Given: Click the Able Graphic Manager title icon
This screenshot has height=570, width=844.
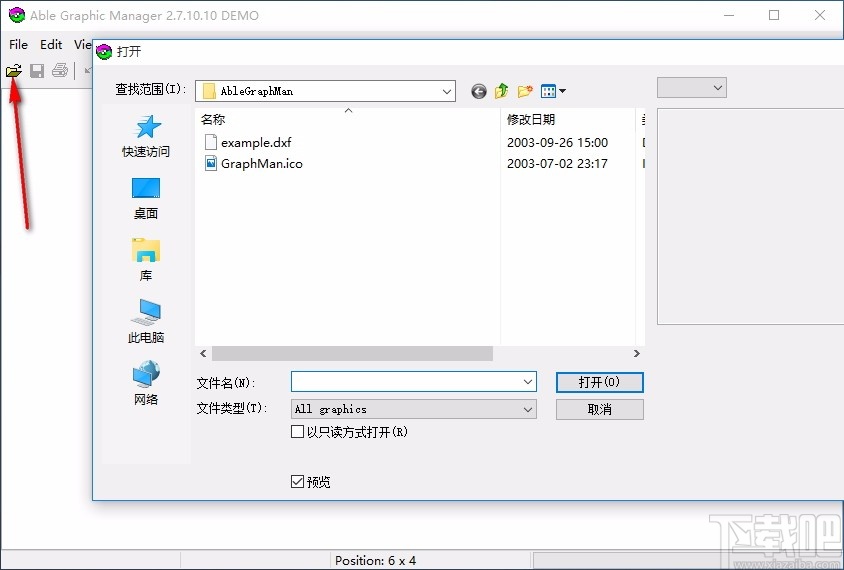Looking at the screenshot, I should pos(17,15).
